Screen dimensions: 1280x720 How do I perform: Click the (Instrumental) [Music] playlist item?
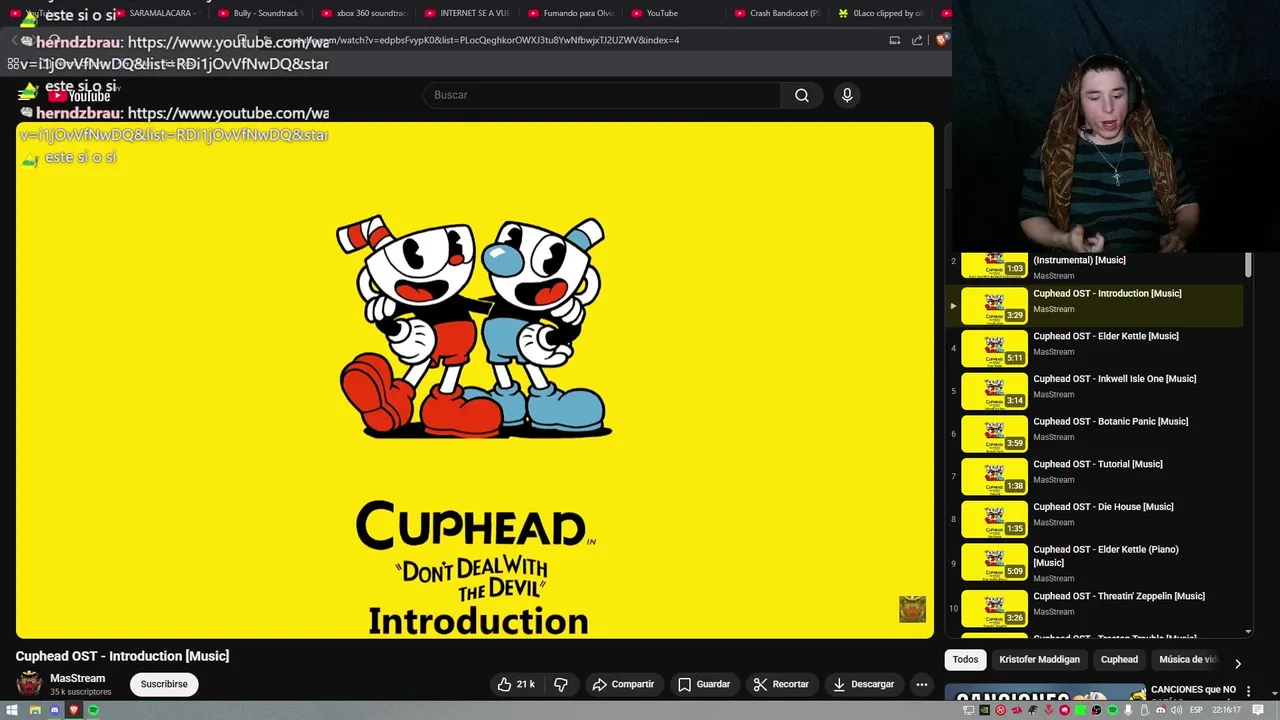click(1095, 267)
